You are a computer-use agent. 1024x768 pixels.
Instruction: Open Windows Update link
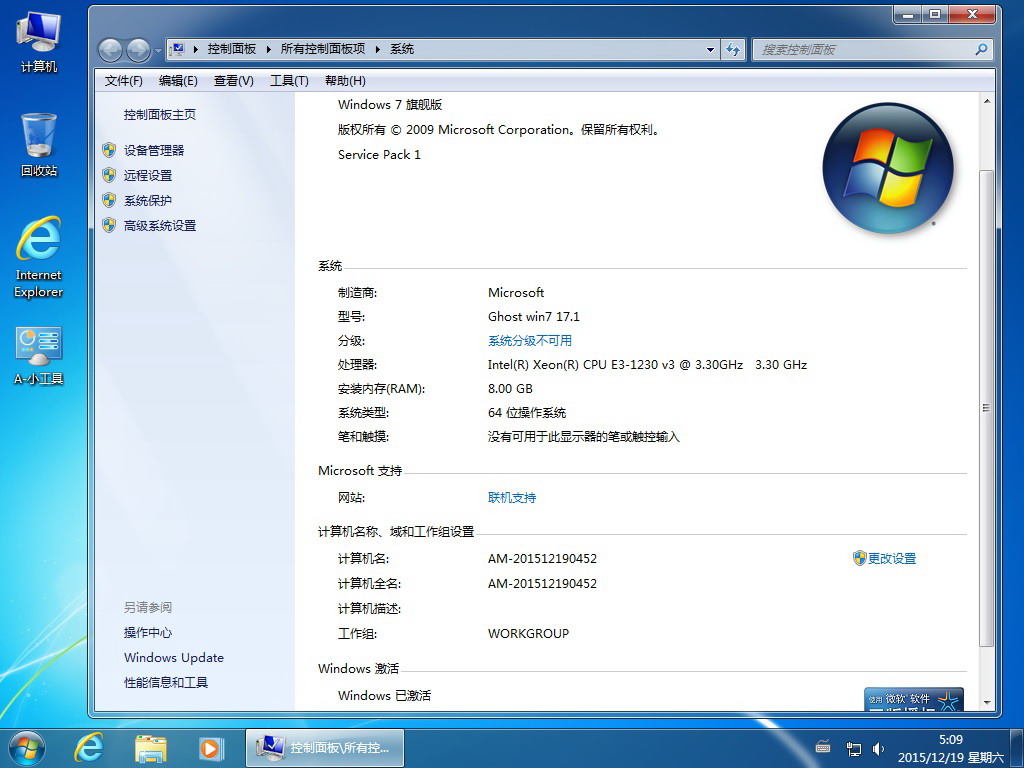[x=174, y=657]
